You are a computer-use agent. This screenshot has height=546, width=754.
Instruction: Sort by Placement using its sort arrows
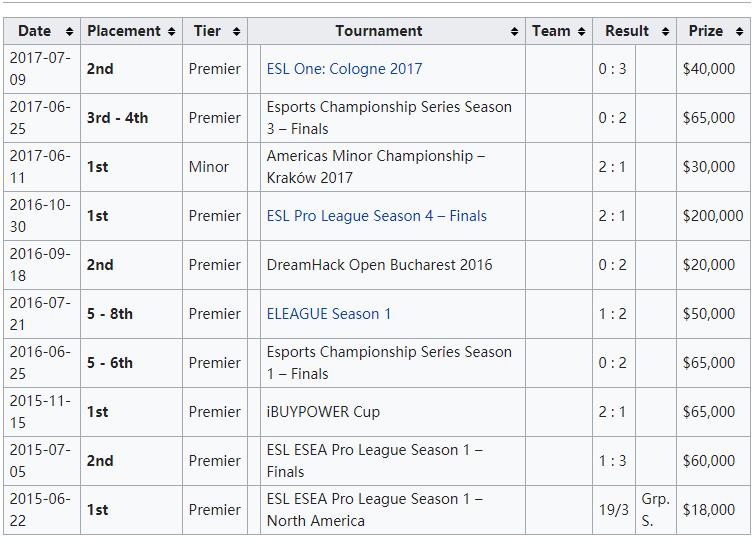click(x=172, y=32)
